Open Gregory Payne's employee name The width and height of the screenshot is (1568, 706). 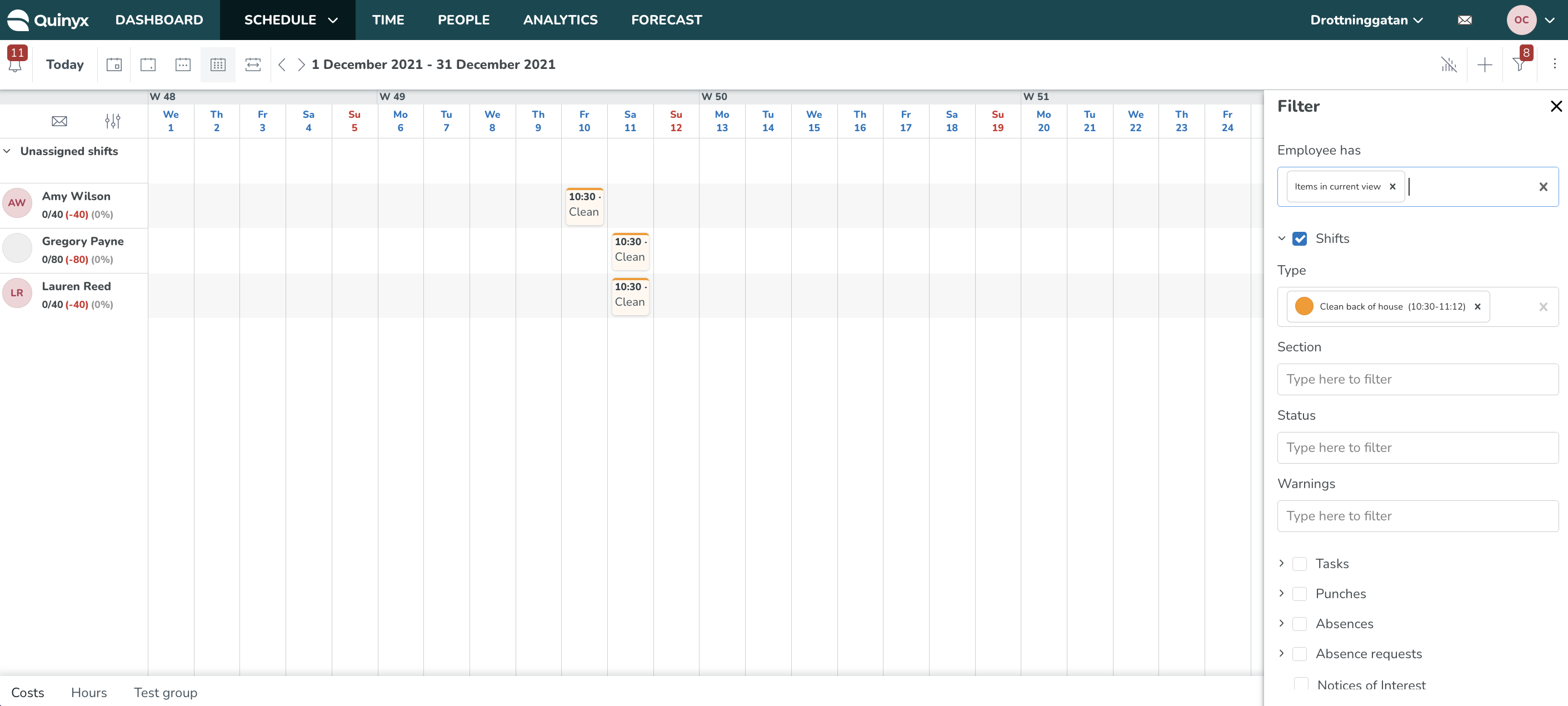coord(83,242)
